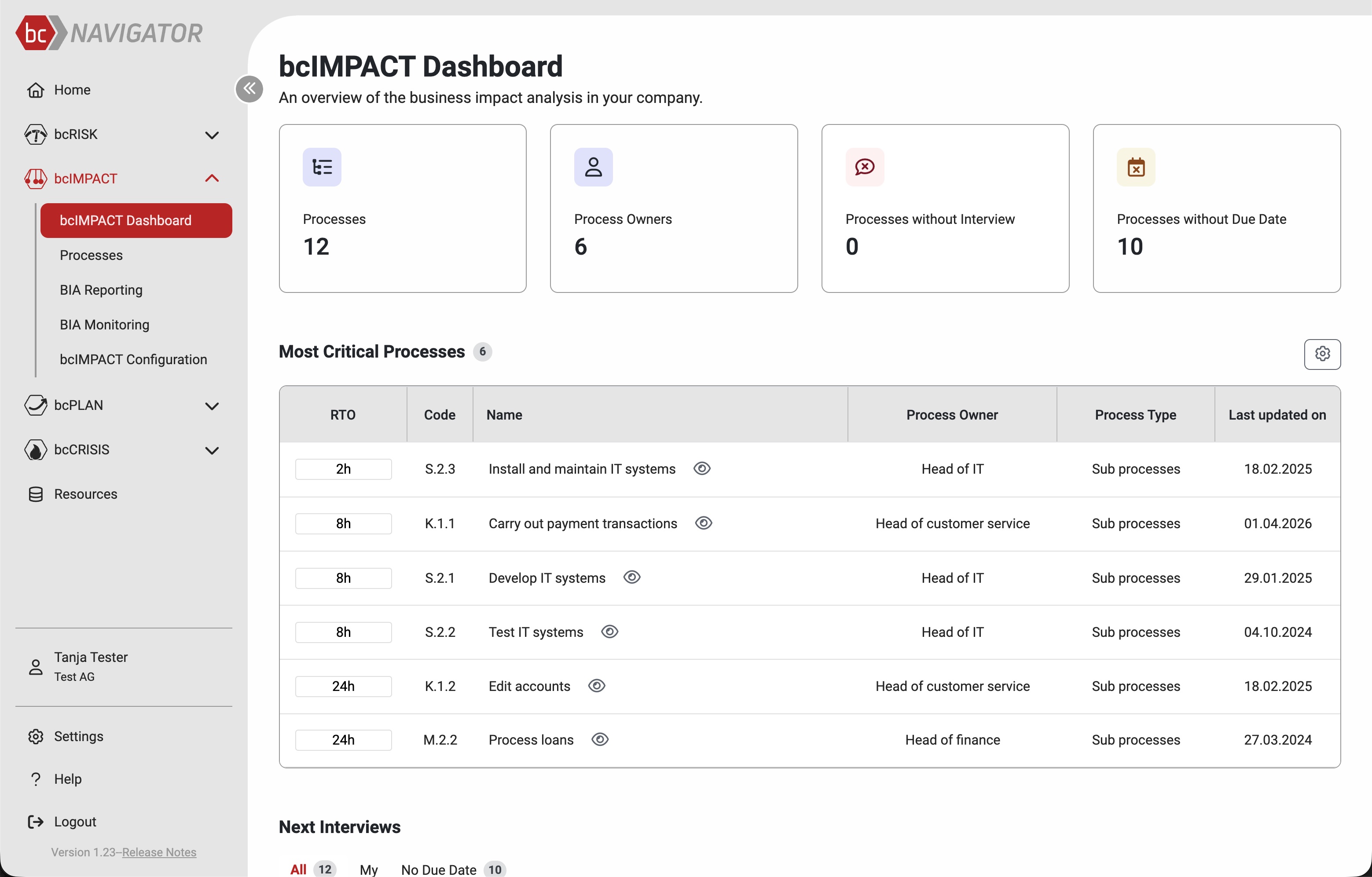1372x877 pixels.
Task: Click the Logout arrow icon
Action: (x=35, y=821)
